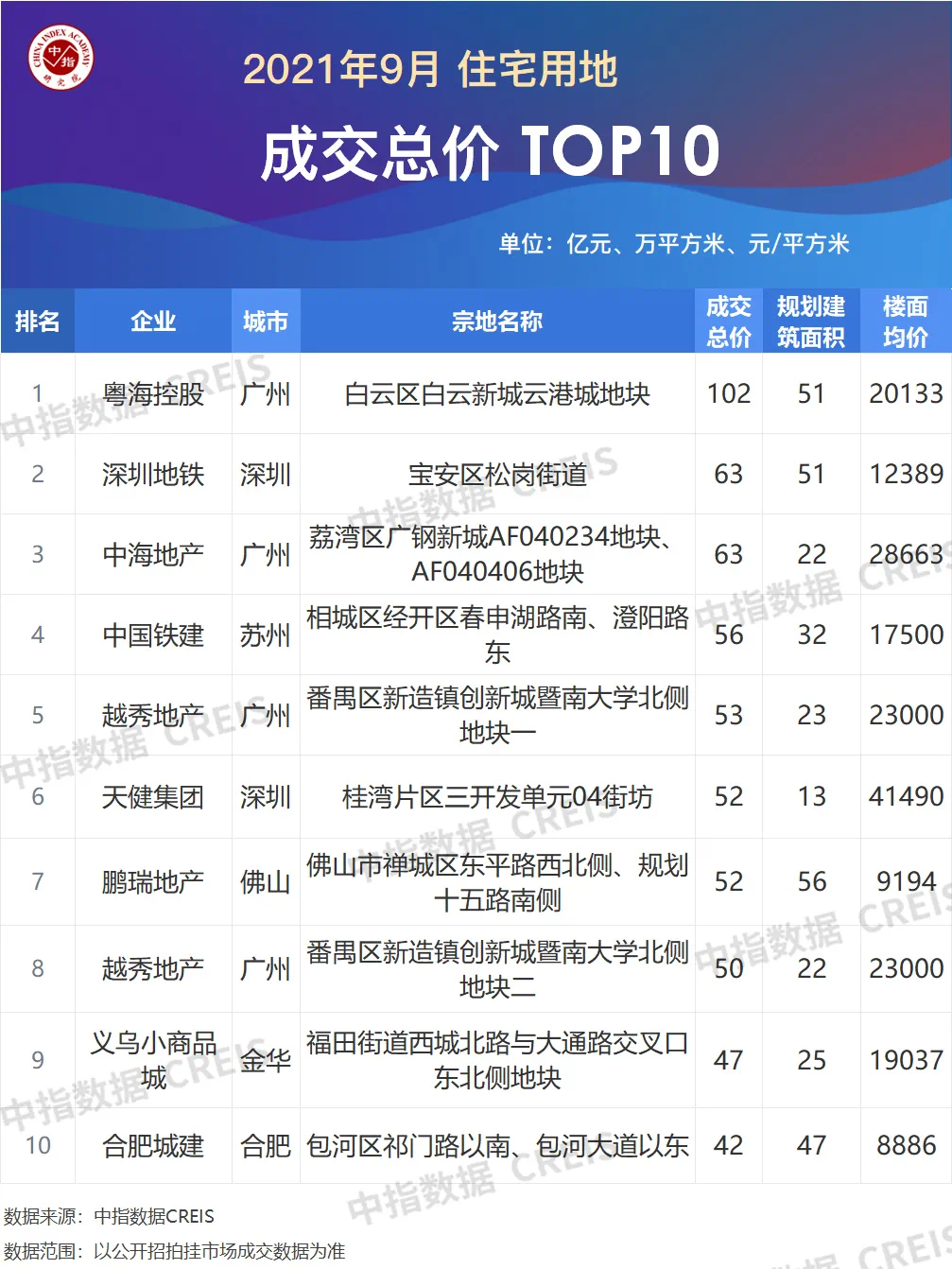Select company cell 义乌小商品城

(x=153, y=1060)
